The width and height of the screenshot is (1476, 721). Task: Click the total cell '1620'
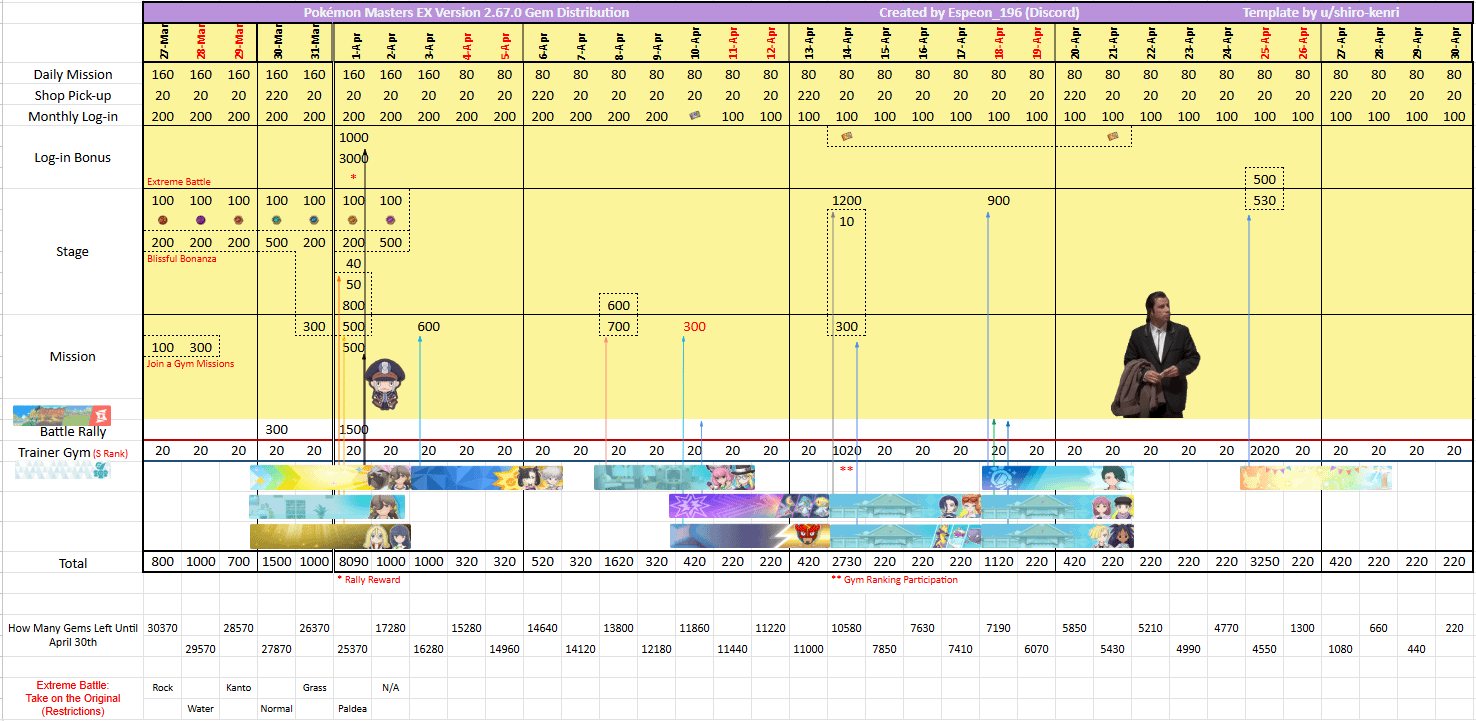(619, 564)
